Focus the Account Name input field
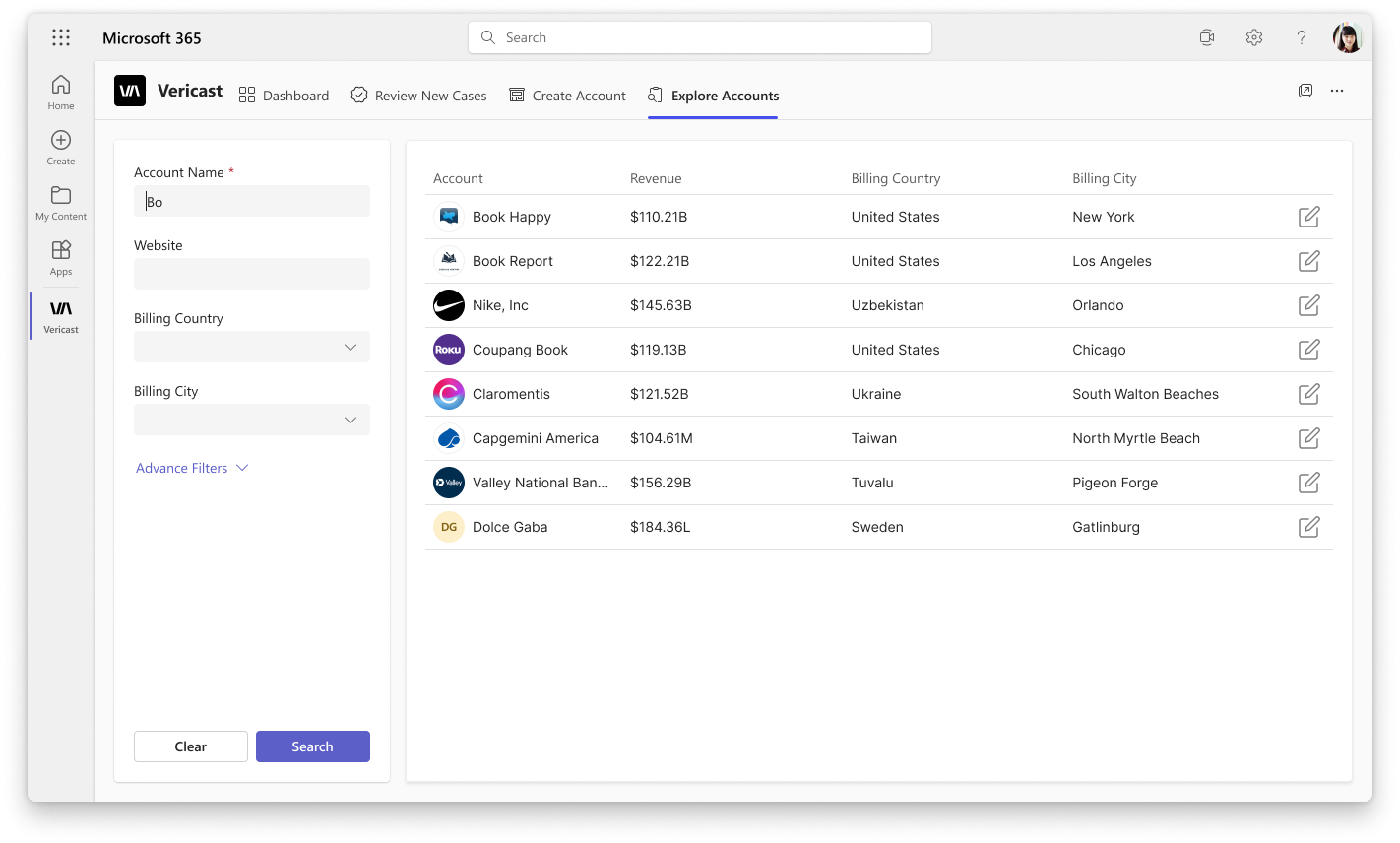Image resolution: width=1400 pixels, height=843 pixels. coord(252,201)
